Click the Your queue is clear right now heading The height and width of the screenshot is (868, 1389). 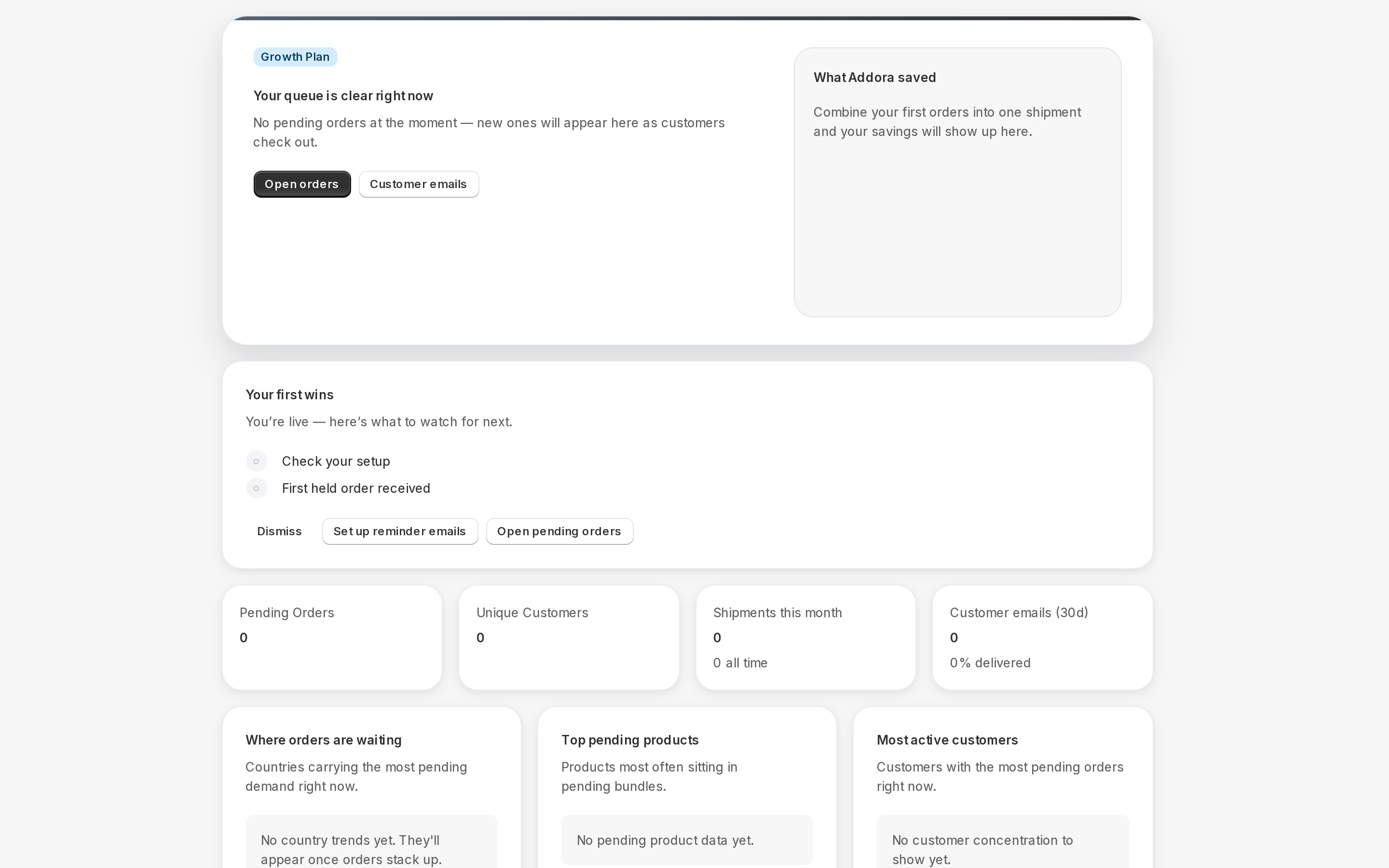(343, 96)
